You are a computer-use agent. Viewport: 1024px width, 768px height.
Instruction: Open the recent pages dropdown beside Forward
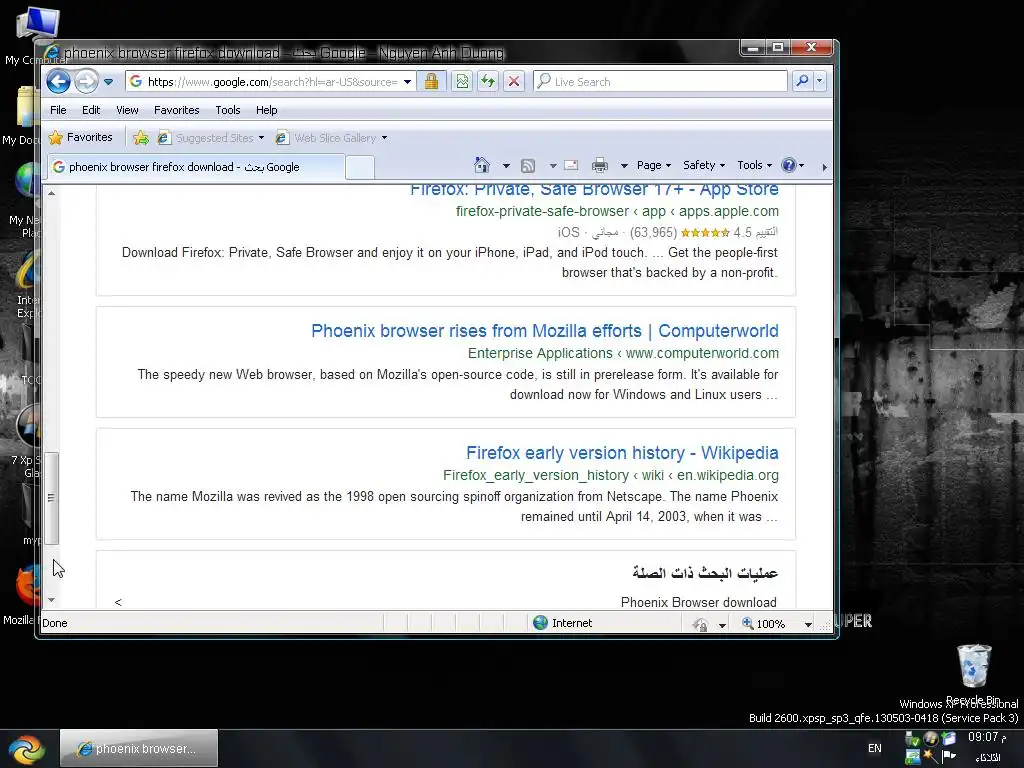[x=108, y=82]
